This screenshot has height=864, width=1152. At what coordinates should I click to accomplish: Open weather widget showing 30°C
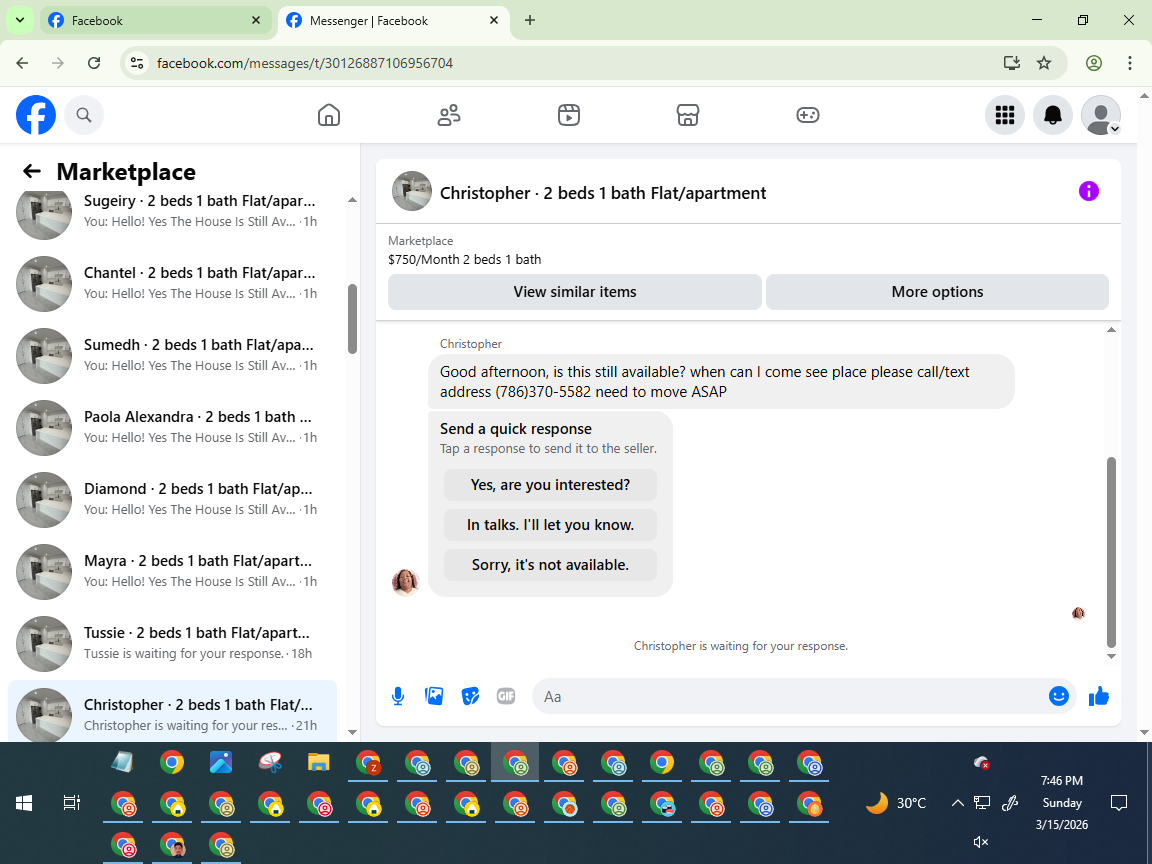point(896,803)
